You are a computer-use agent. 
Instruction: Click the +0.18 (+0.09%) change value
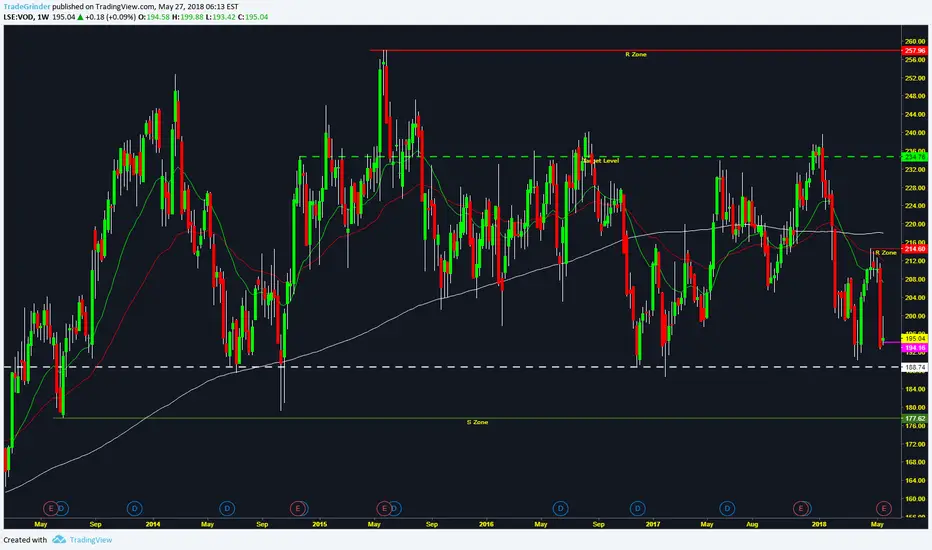pos(111,17)
